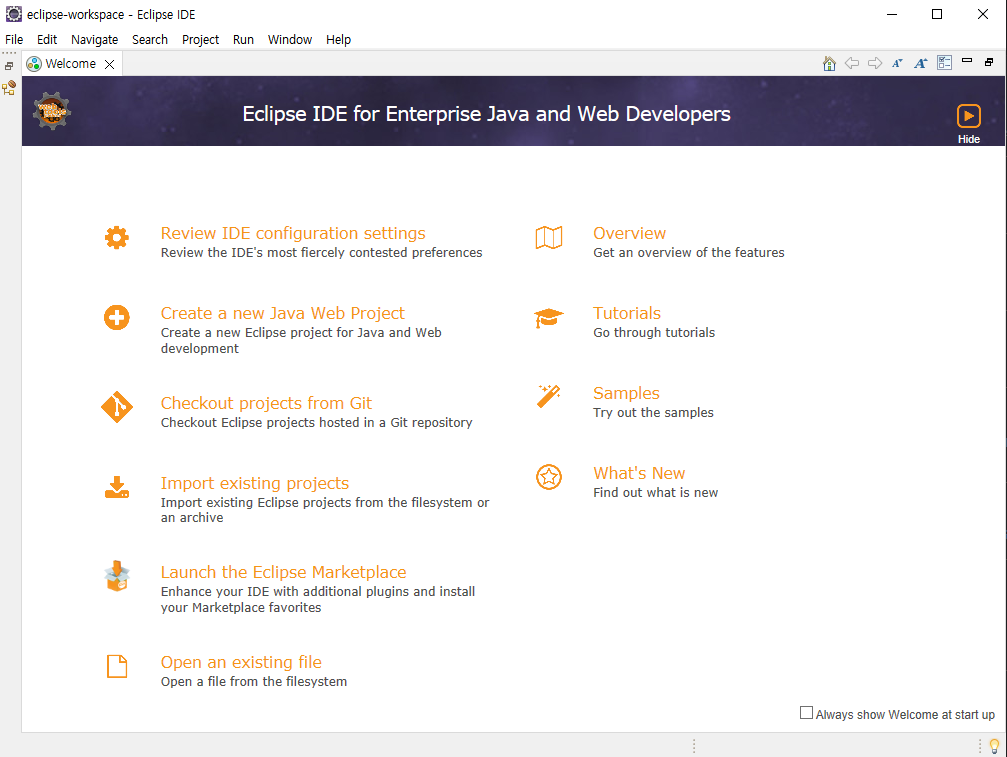Click the Git diamond icon
Image resolution: width=1007 pixels, height=757 pixels.
pos(117,407)
